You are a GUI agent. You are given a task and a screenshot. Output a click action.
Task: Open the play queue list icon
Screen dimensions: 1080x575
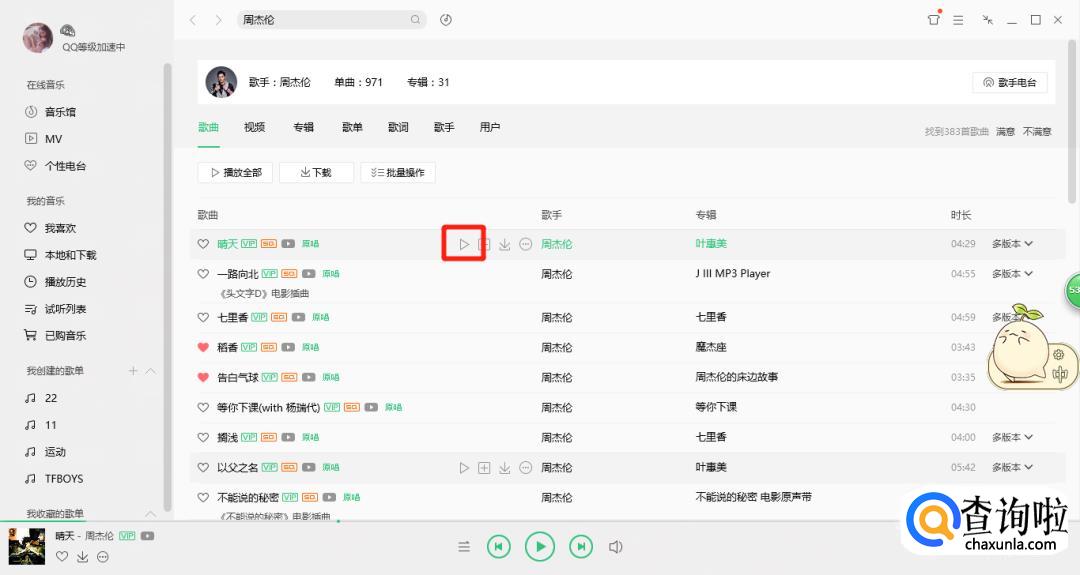[x=464, y=547]
